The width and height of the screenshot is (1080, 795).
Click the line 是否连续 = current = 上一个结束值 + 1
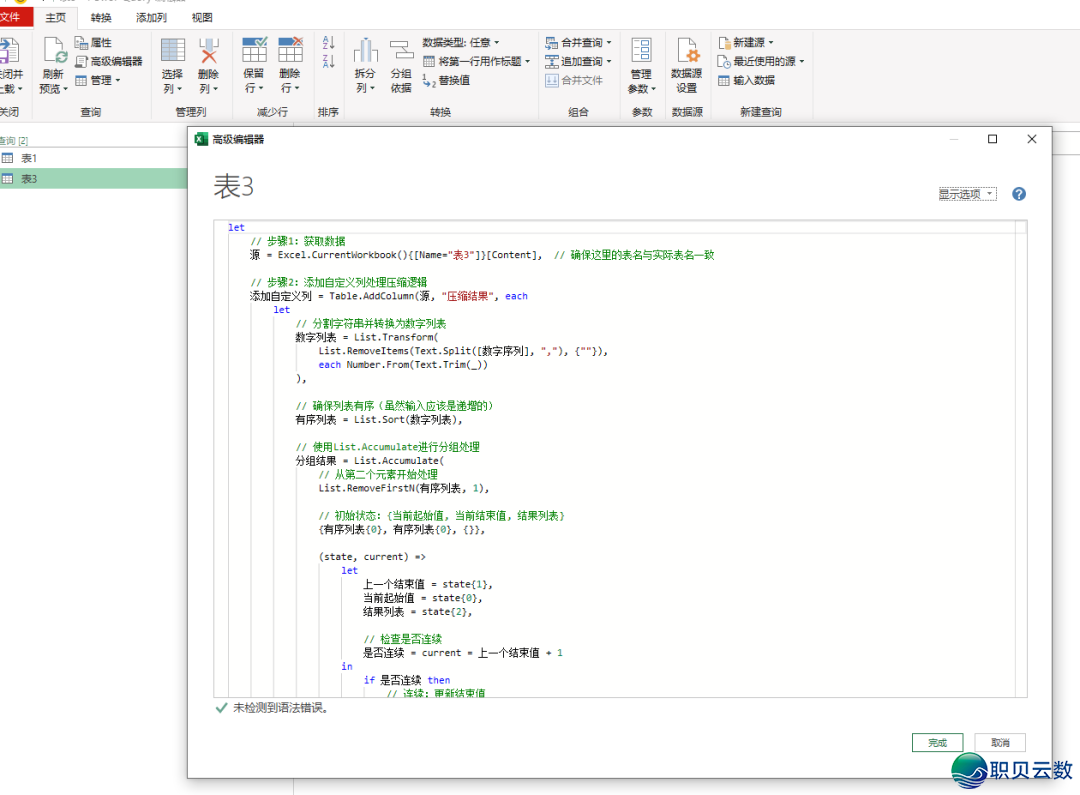[x=463, y=653]
